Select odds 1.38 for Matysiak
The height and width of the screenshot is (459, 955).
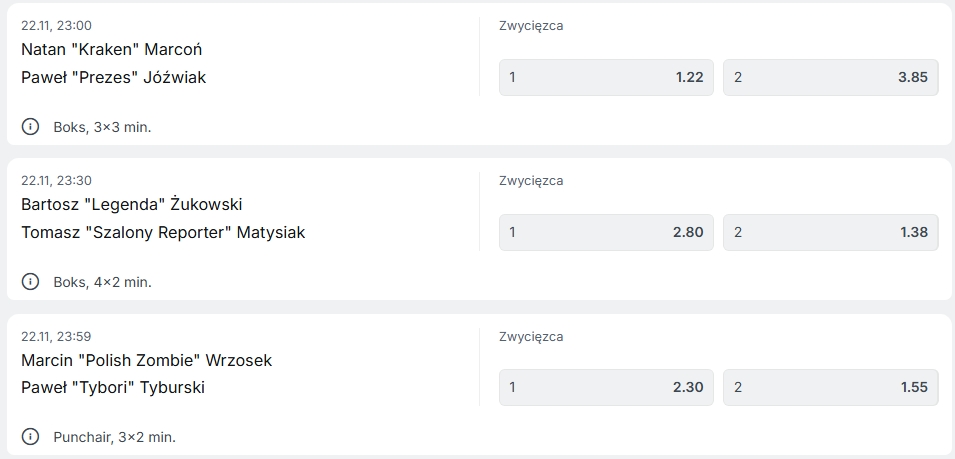(x=830, y=232)
